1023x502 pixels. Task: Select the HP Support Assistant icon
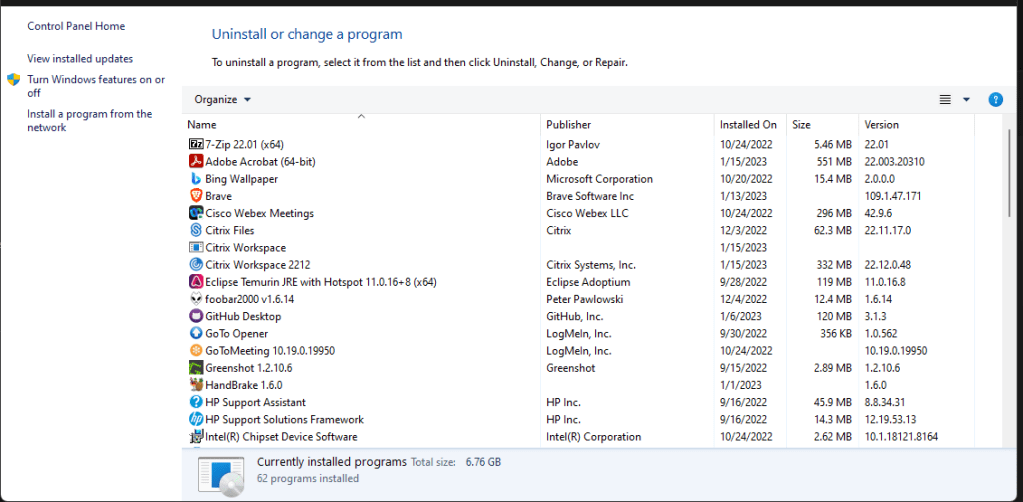[196, 402]
